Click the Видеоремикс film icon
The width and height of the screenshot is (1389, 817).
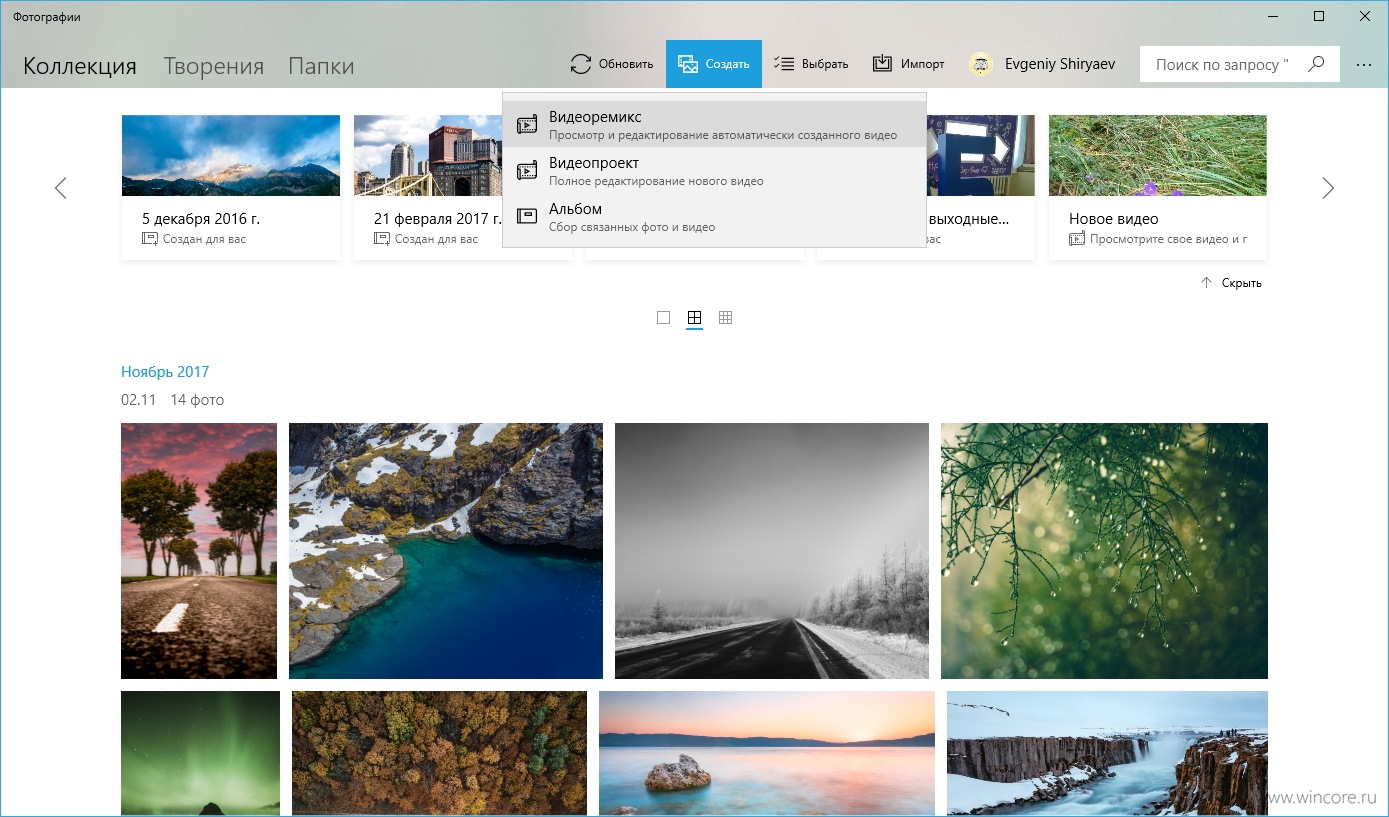point(527,124)
